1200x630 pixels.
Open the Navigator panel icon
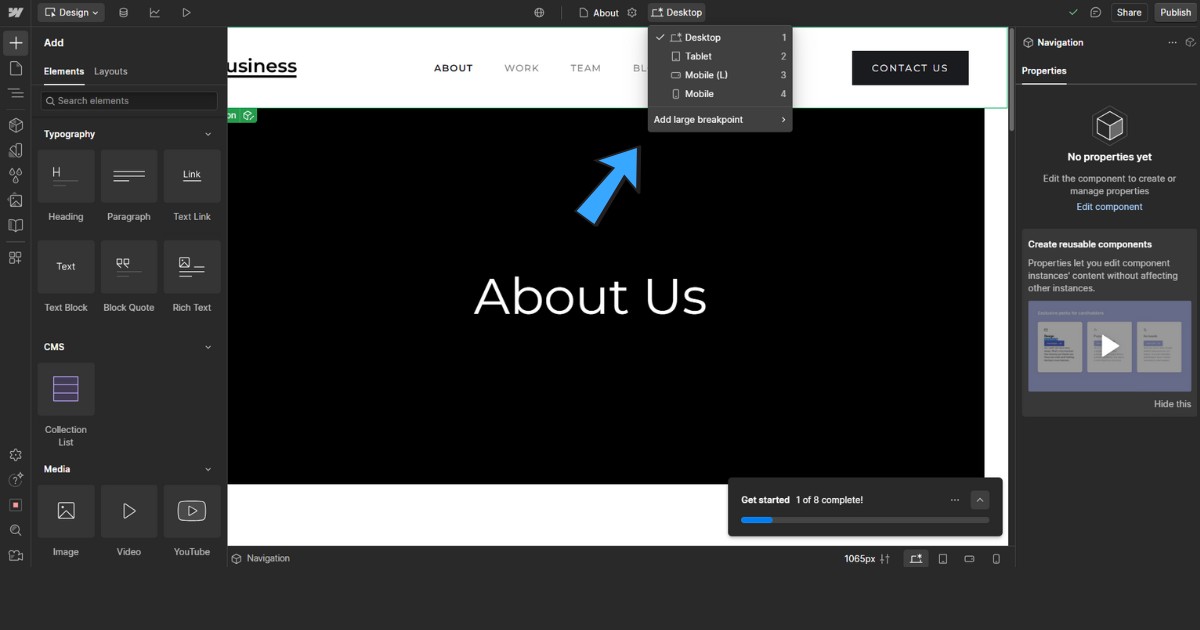(x=15, y=93)
